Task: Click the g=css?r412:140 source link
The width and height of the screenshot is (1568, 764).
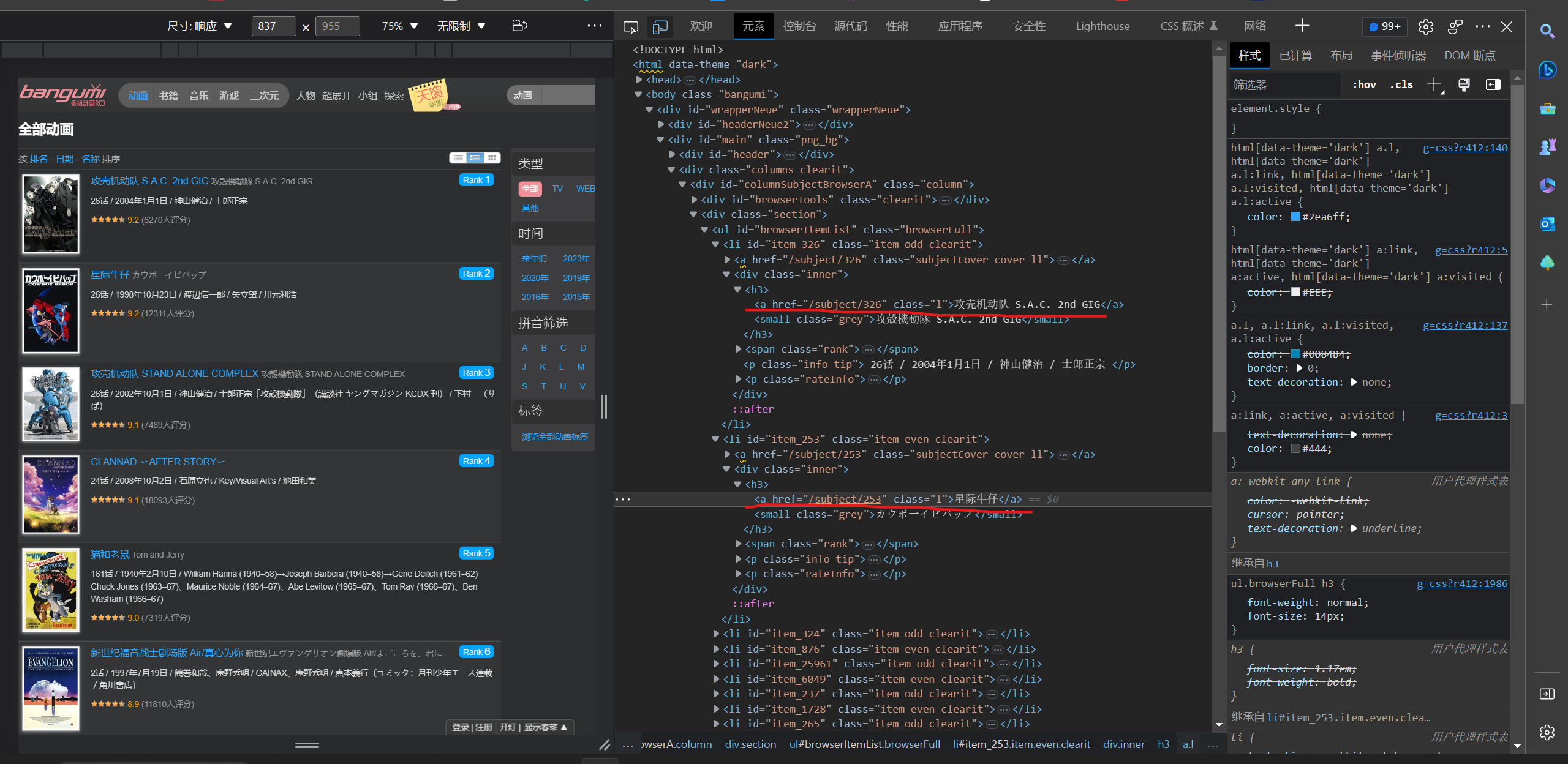Action: tap(1464, 148)
